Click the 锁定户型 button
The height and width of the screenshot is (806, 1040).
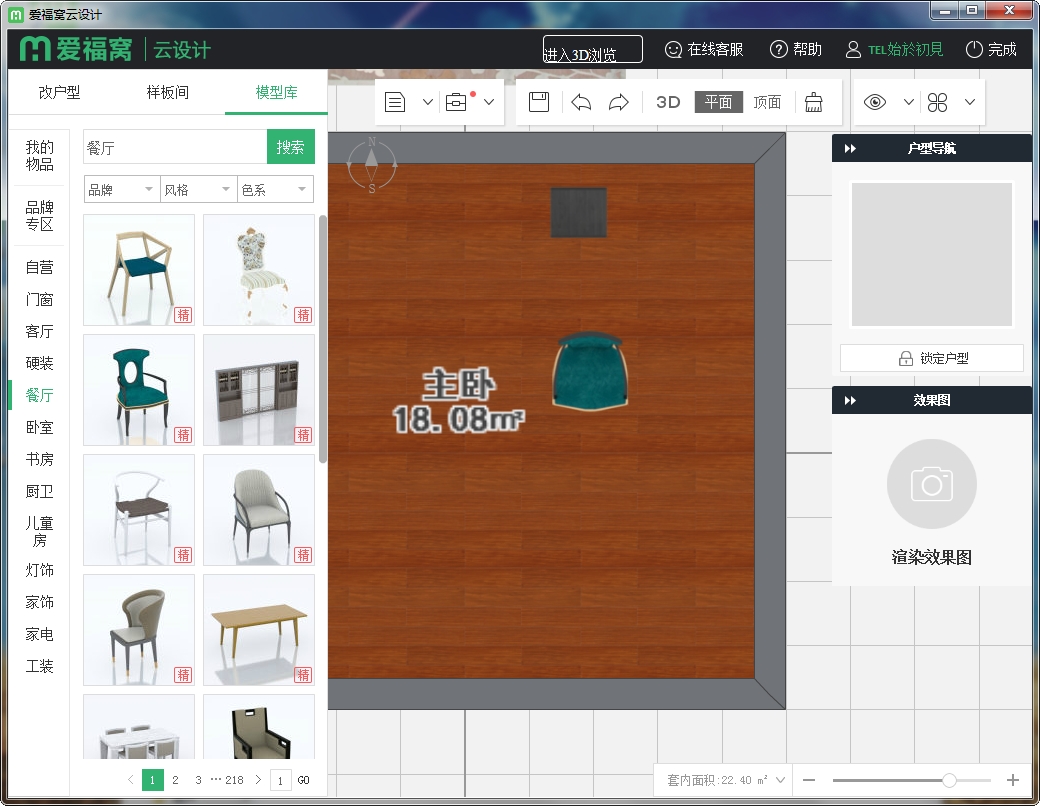coord(932,358)
